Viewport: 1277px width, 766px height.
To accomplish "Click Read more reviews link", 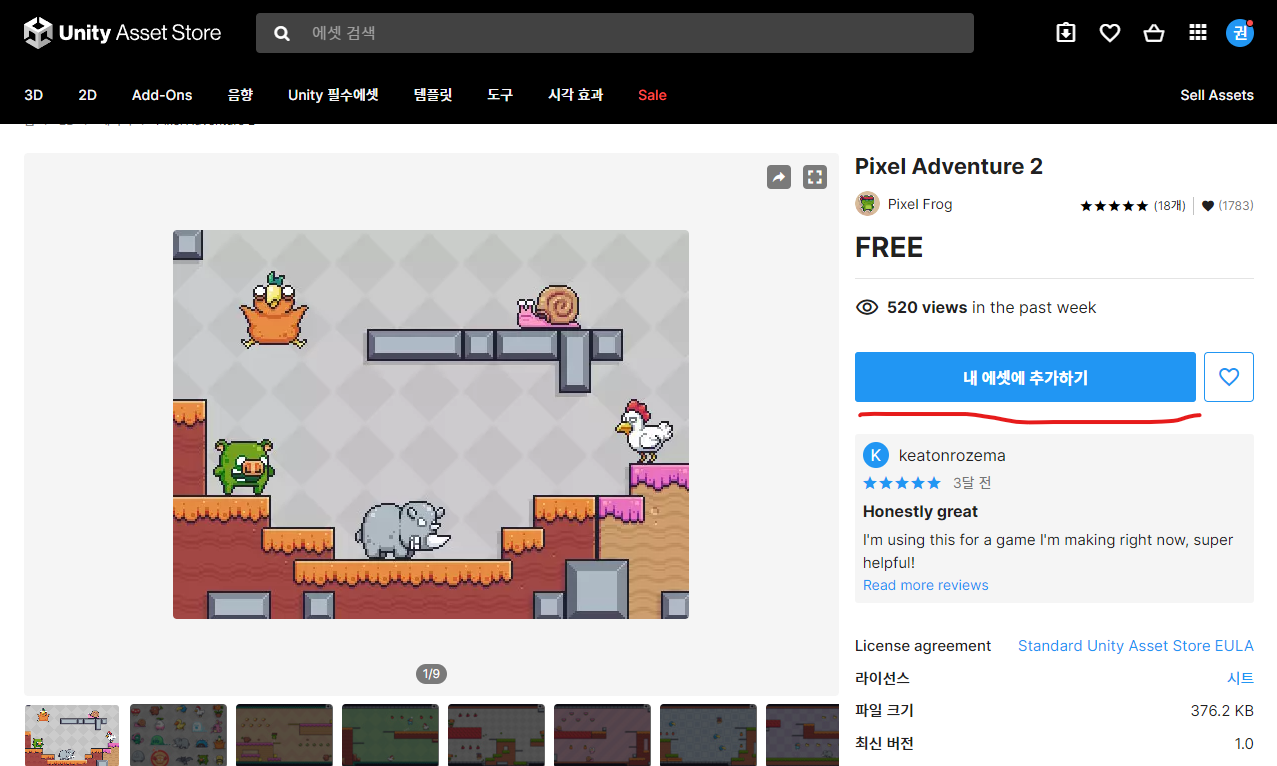I will 926,585.
